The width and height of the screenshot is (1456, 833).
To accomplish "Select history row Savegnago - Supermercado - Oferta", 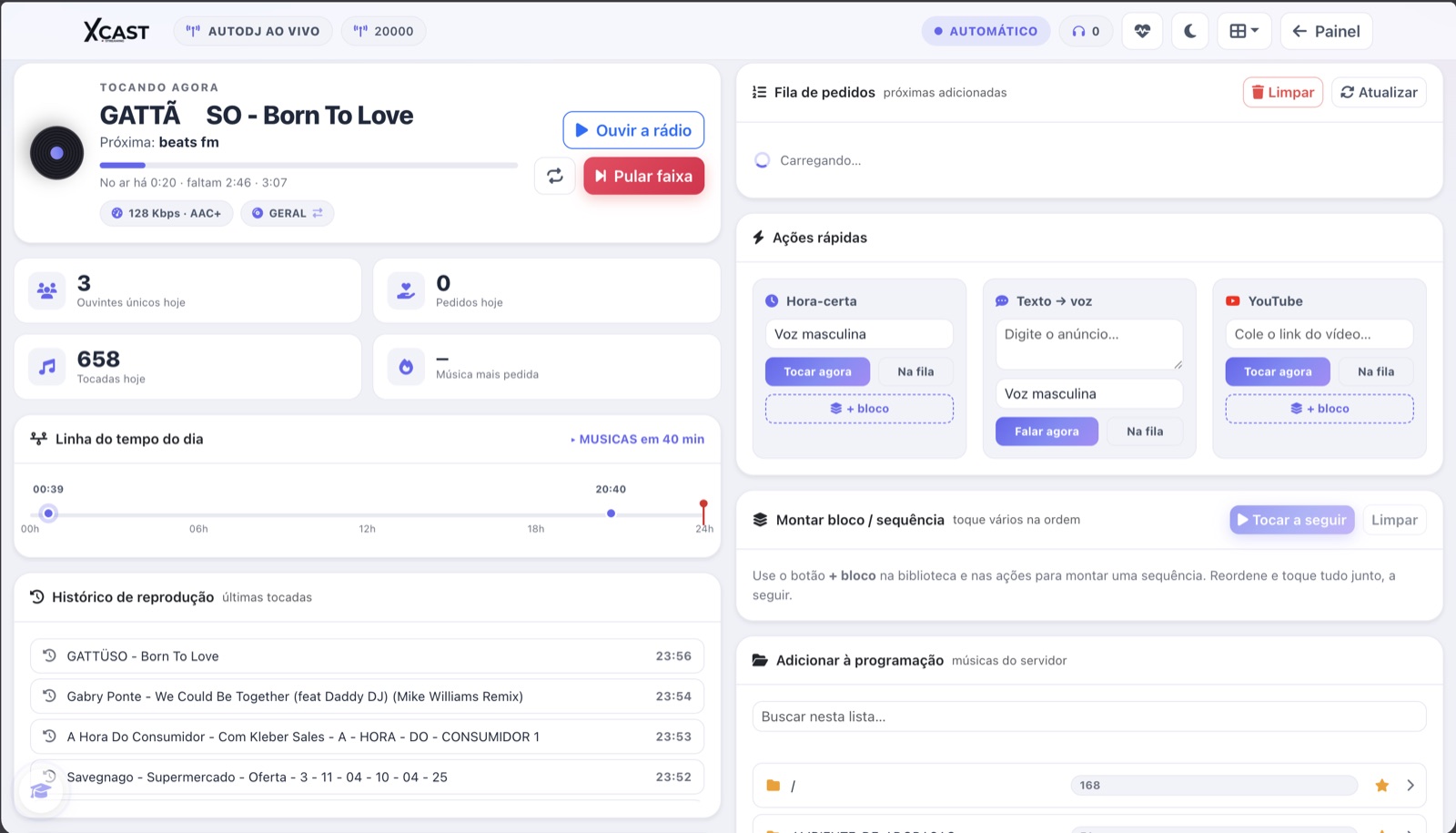I will [x=367, y=777].
